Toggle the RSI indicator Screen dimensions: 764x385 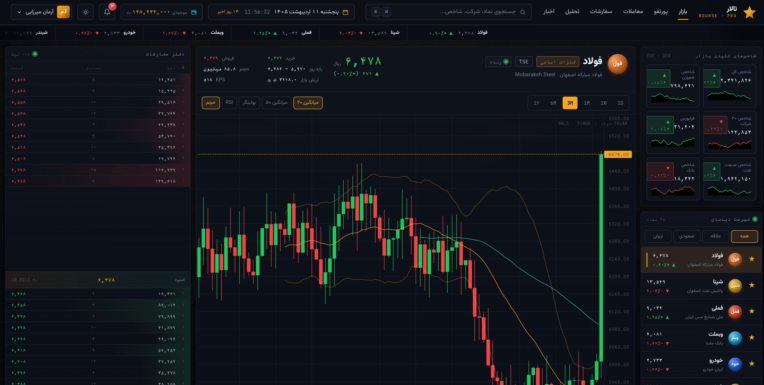[229, 103]
